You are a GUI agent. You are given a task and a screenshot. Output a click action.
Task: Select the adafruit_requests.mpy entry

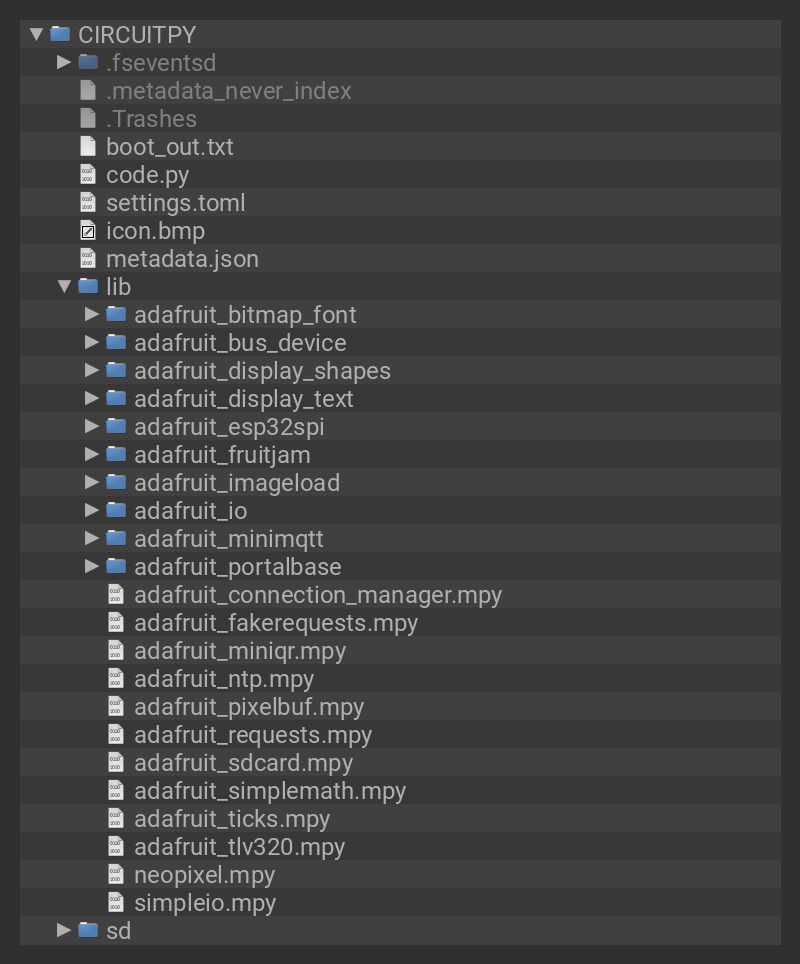click(x=252, y=735)
